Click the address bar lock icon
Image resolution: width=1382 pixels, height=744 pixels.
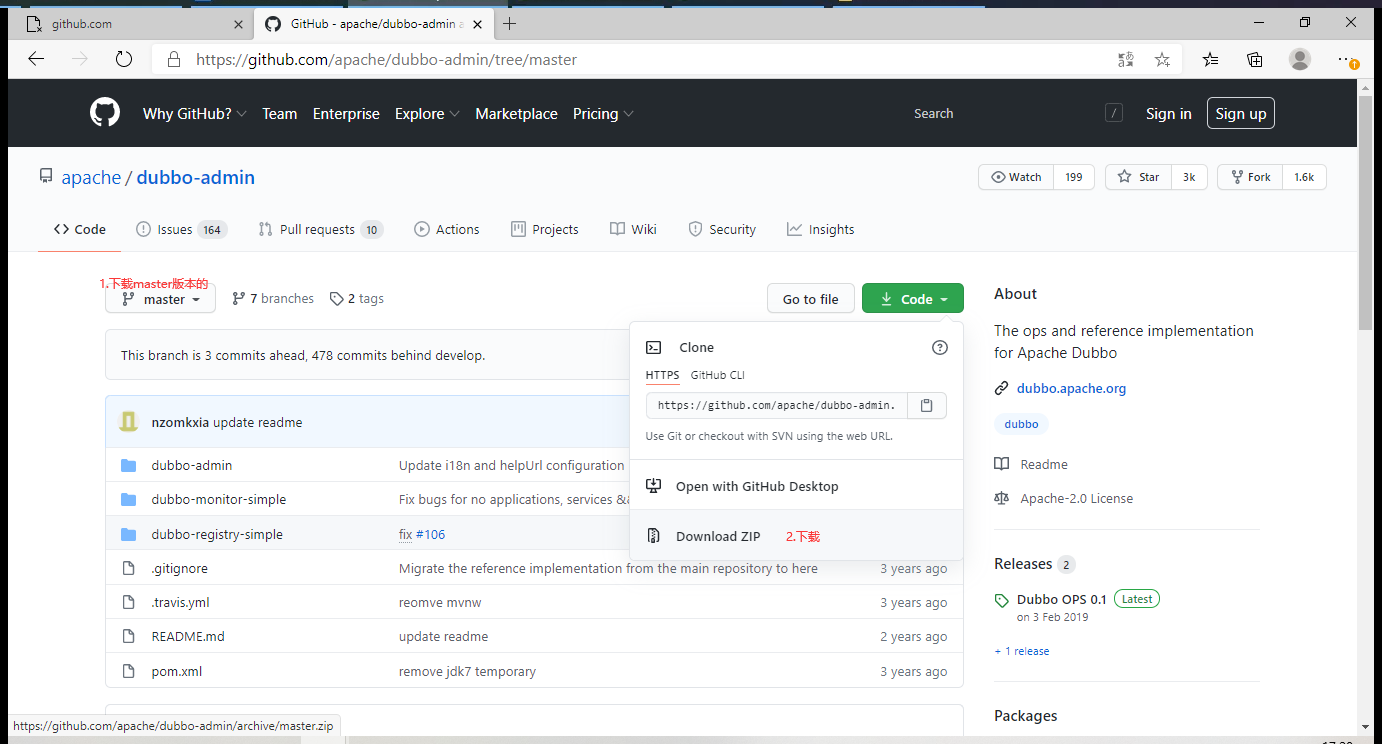click(174, 59)
